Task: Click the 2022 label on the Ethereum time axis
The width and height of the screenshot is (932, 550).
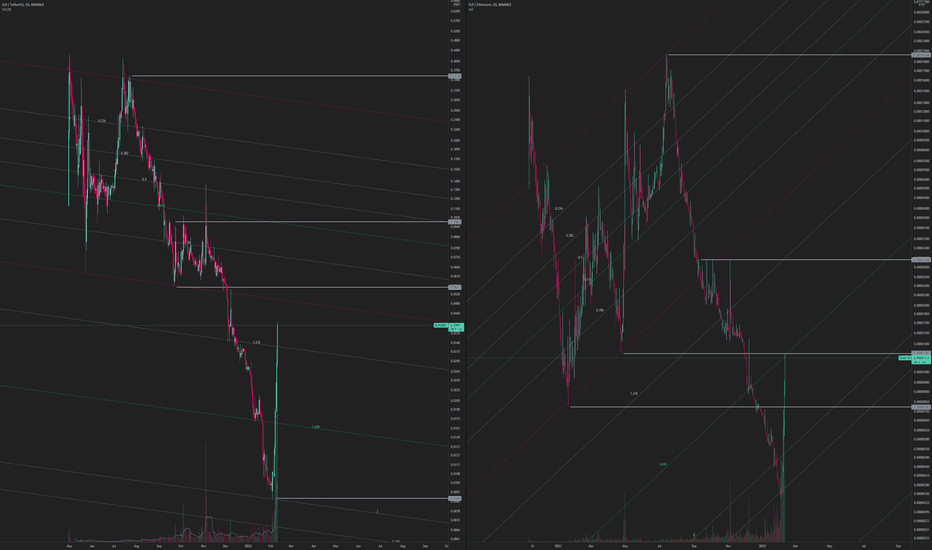Action: [x=763, y=545]
